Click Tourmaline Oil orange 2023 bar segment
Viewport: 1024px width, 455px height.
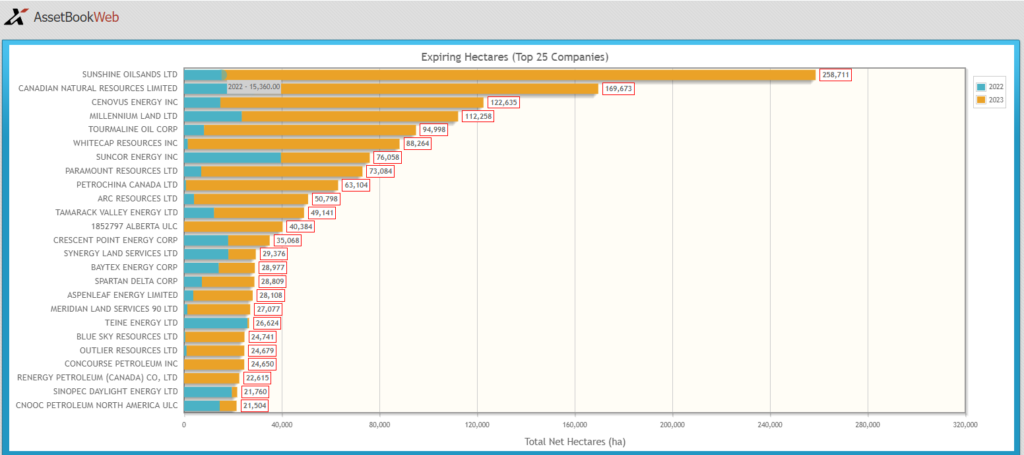tap(310, 130)
